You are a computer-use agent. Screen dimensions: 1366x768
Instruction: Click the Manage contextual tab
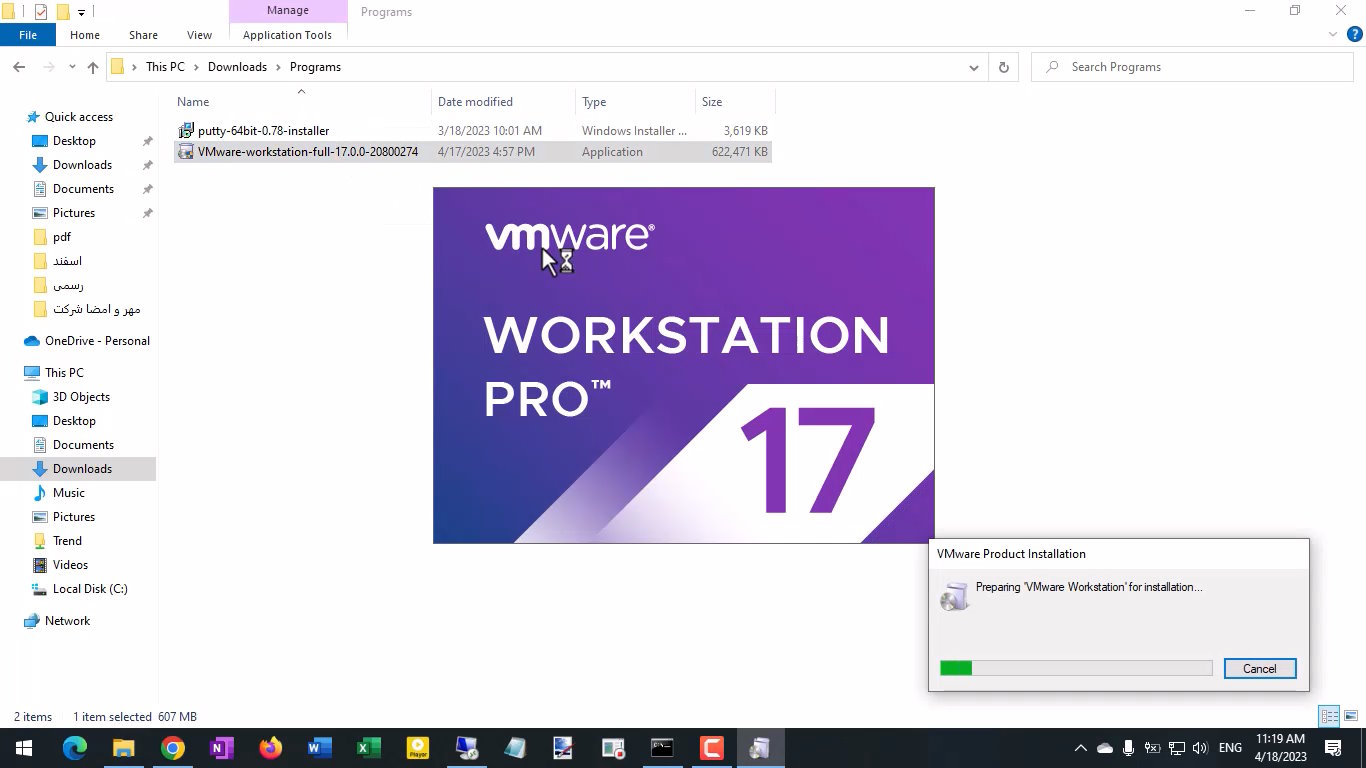coord(287,11)
